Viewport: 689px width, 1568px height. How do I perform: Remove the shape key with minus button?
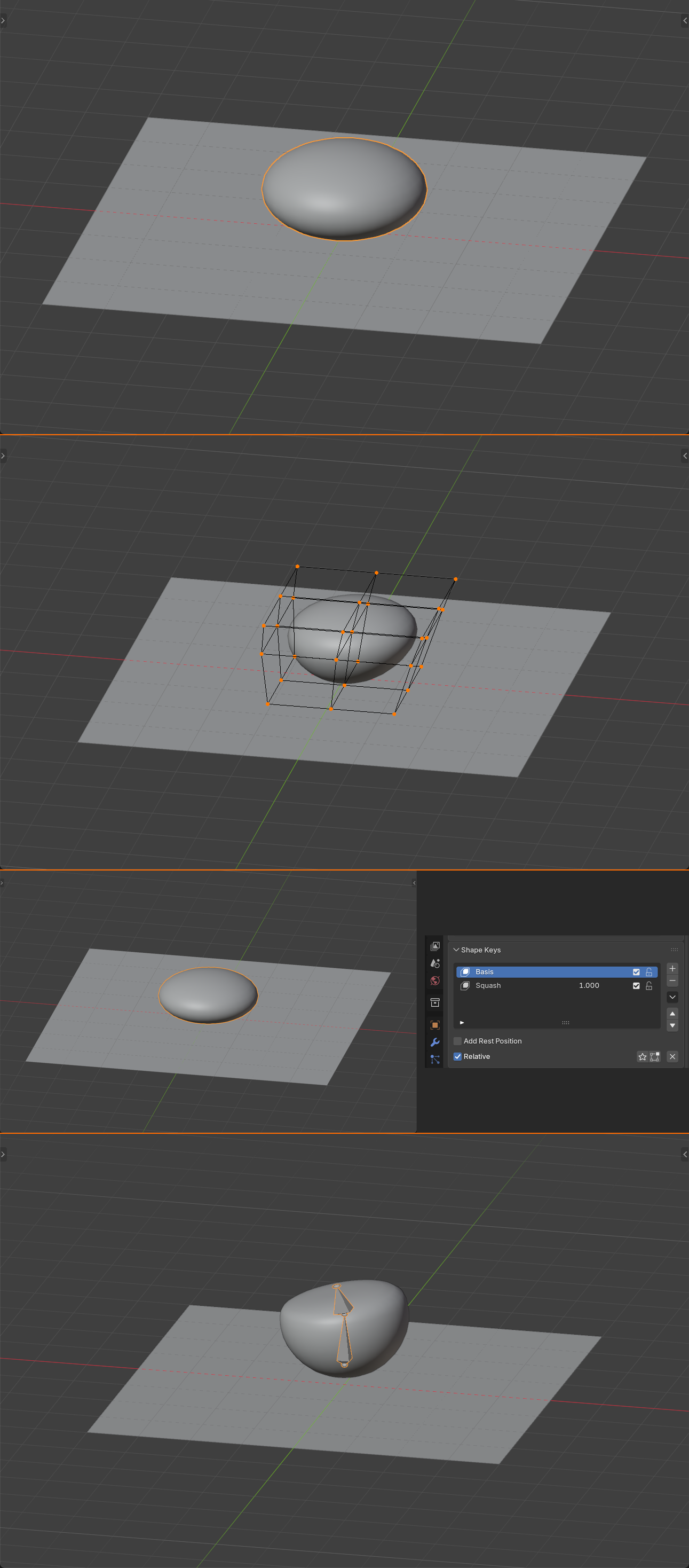tap(672, 981)
